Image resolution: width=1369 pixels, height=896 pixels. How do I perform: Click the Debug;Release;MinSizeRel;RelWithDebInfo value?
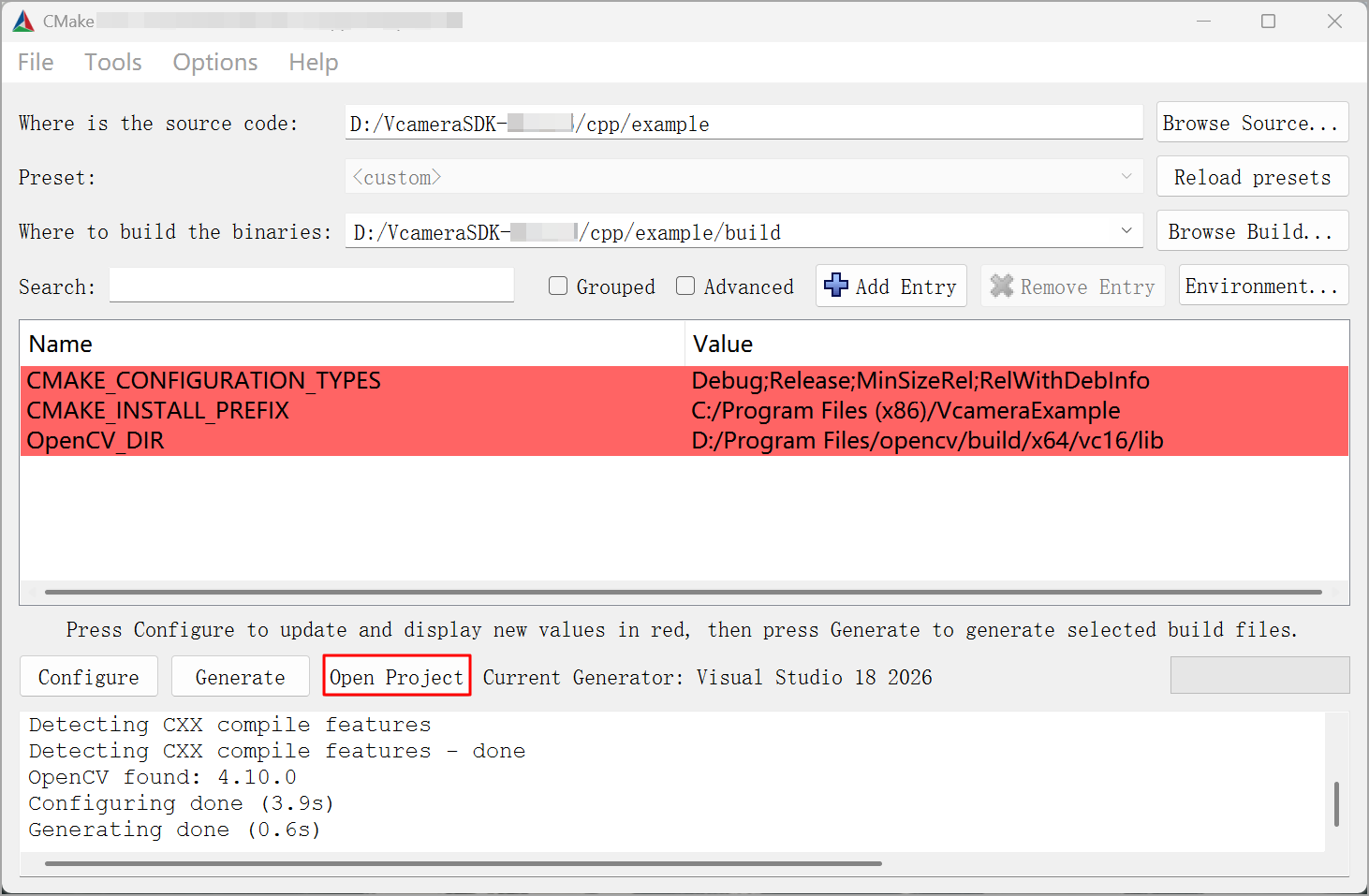[920, 381]
